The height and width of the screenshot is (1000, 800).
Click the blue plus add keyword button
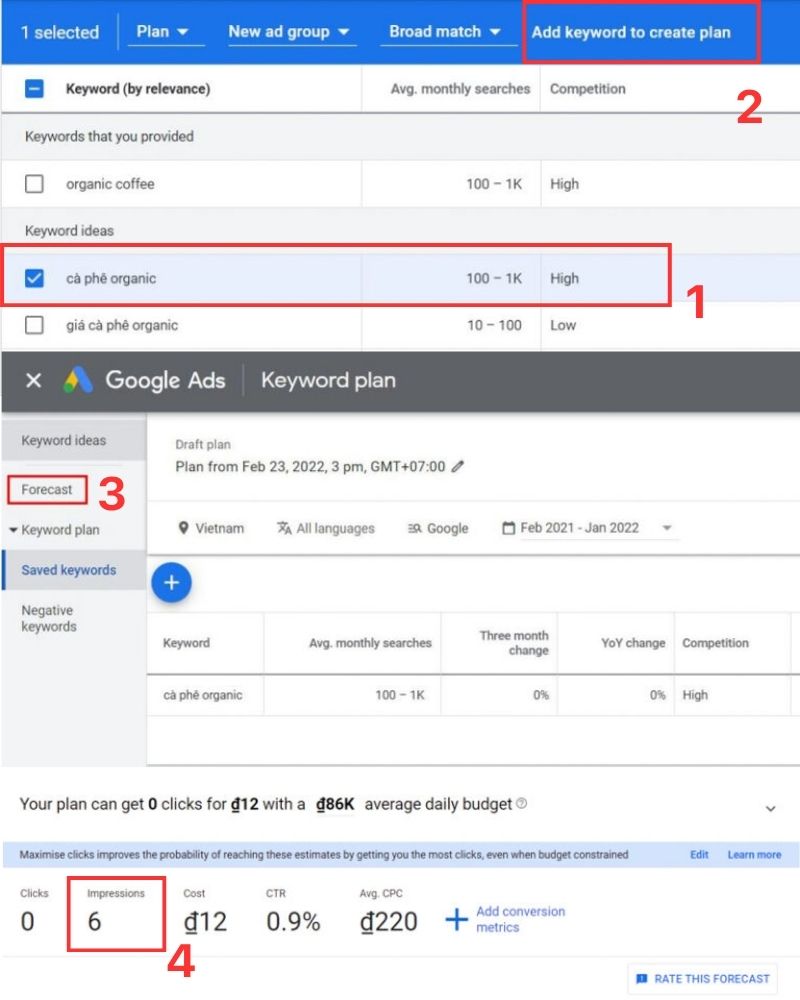(171, 584)
